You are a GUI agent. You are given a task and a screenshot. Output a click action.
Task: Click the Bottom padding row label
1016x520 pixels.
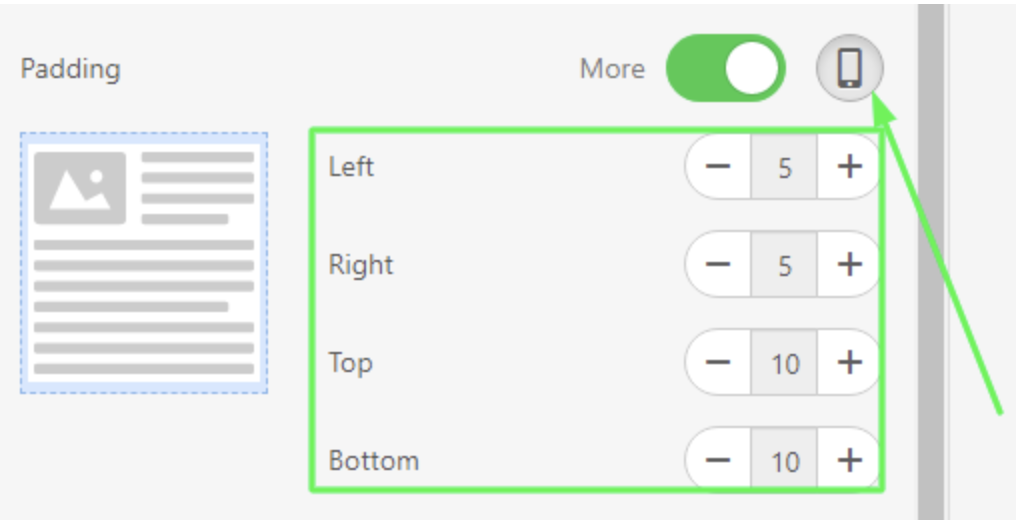click(374, 460)
